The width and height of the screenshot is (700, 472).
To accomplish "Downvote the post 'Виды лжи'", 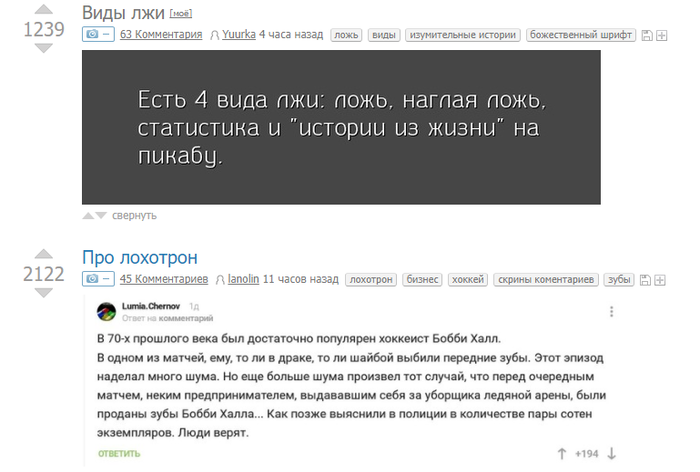I will [43, 48].
